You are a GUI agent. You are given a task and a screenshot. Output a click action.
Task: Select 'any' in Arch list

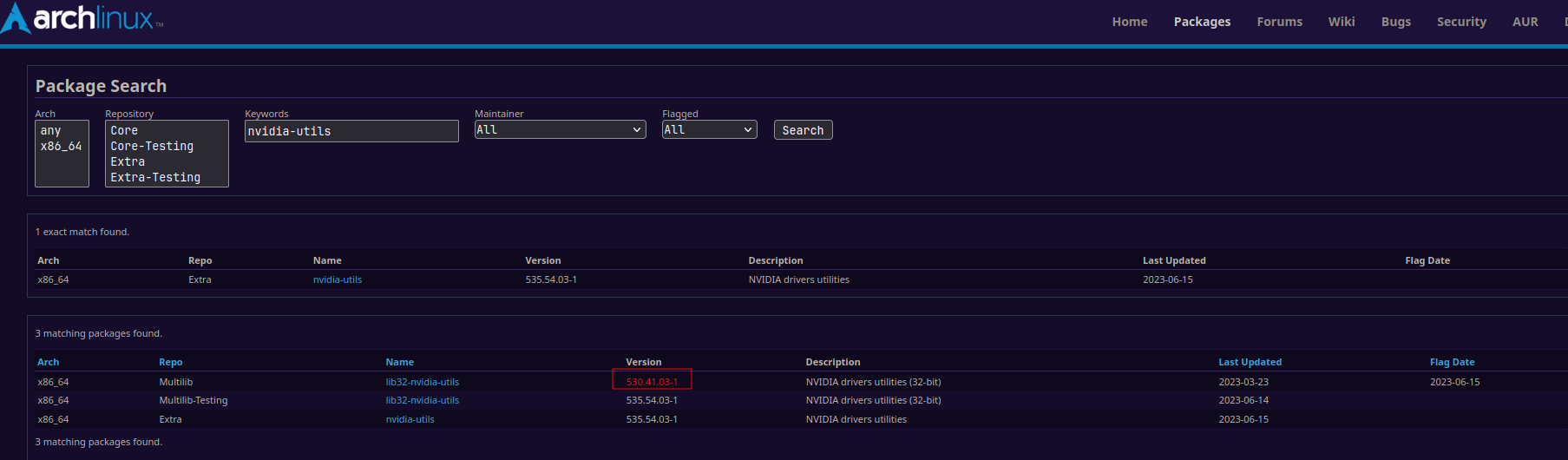tap(62, 130)
